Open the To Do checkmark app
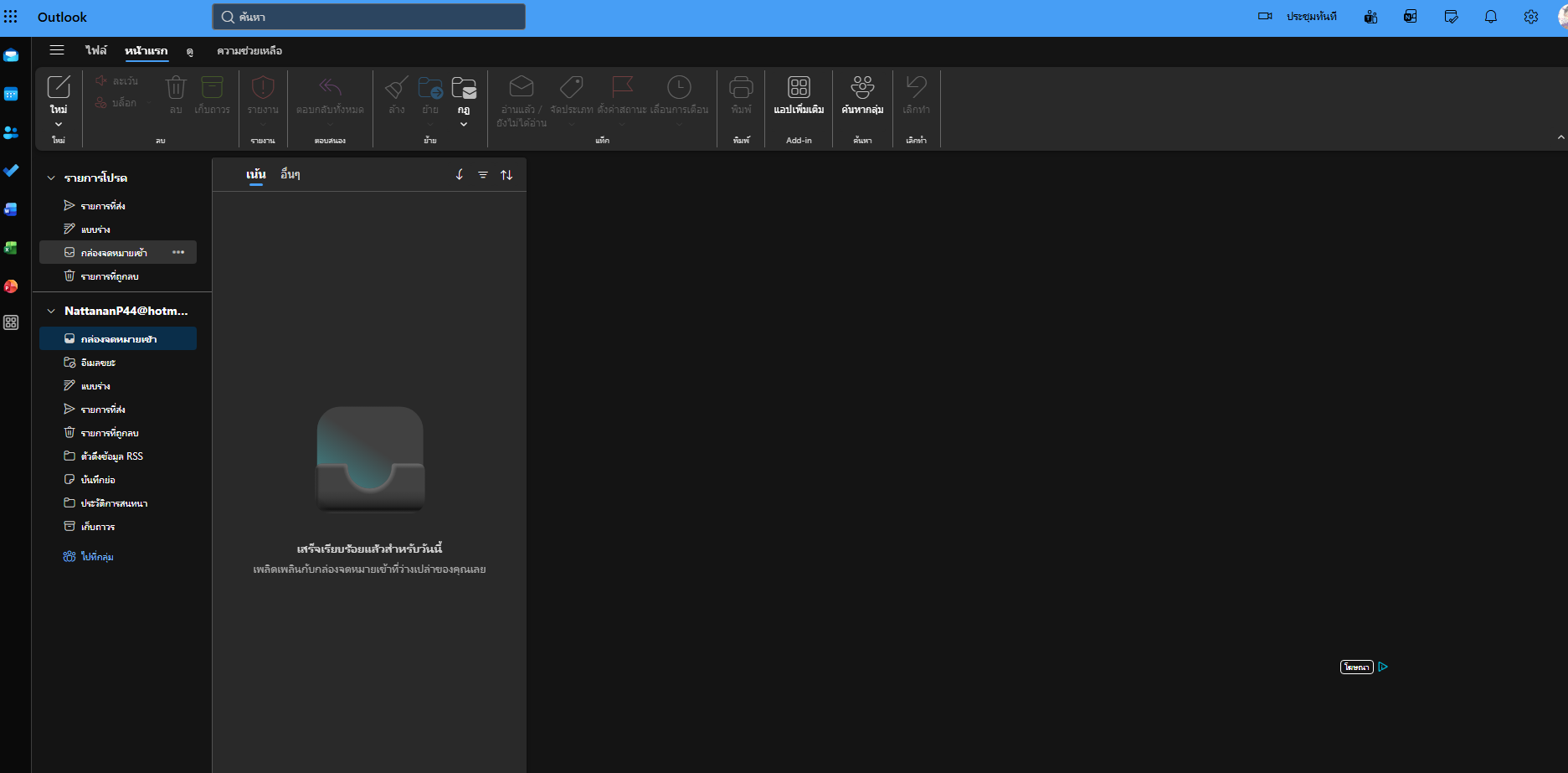This screenshot has width=1568, height=773. coord(11,171)
